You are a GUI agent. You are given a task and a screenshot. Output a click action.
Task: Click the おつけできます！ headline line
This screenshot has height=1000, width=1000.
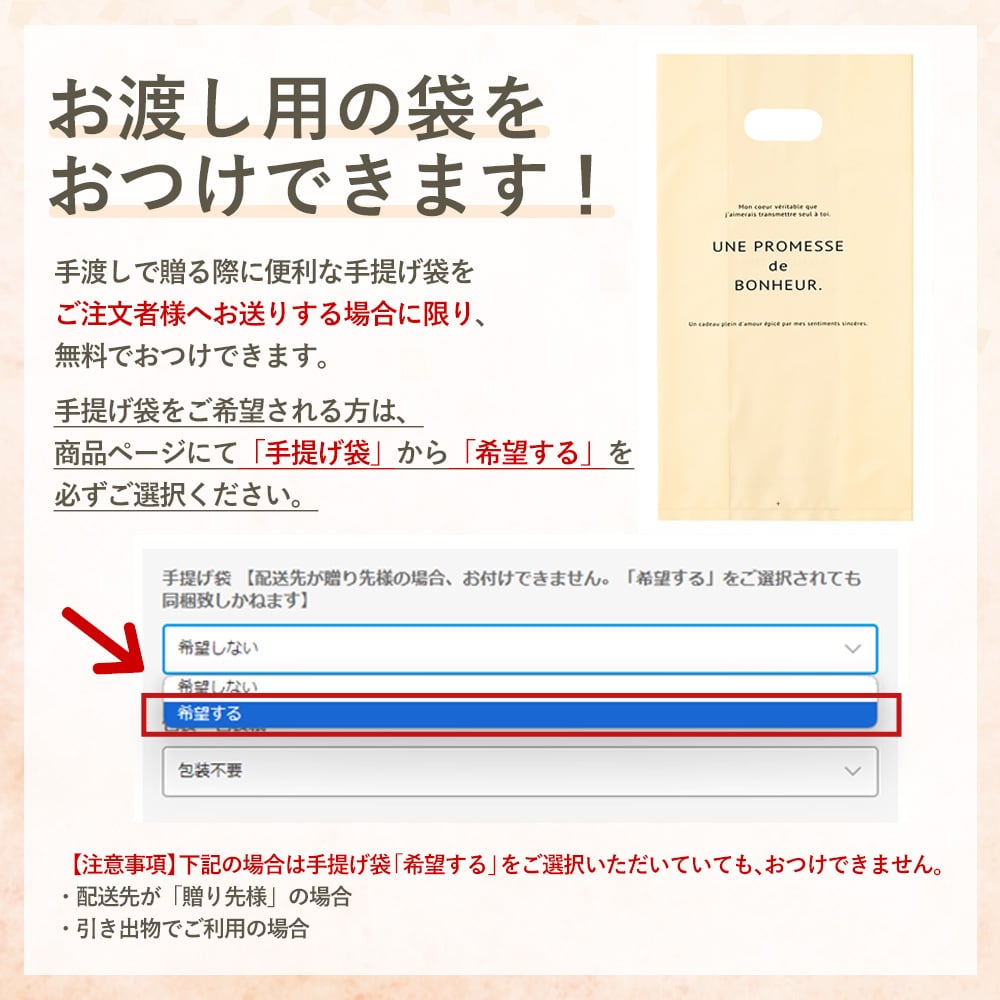click(327, 184)
